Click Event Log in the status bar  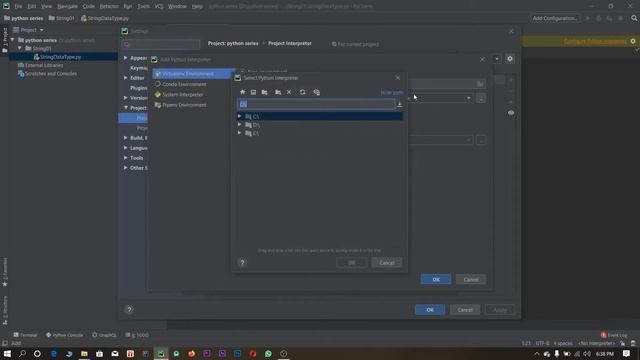pos(614,335)
